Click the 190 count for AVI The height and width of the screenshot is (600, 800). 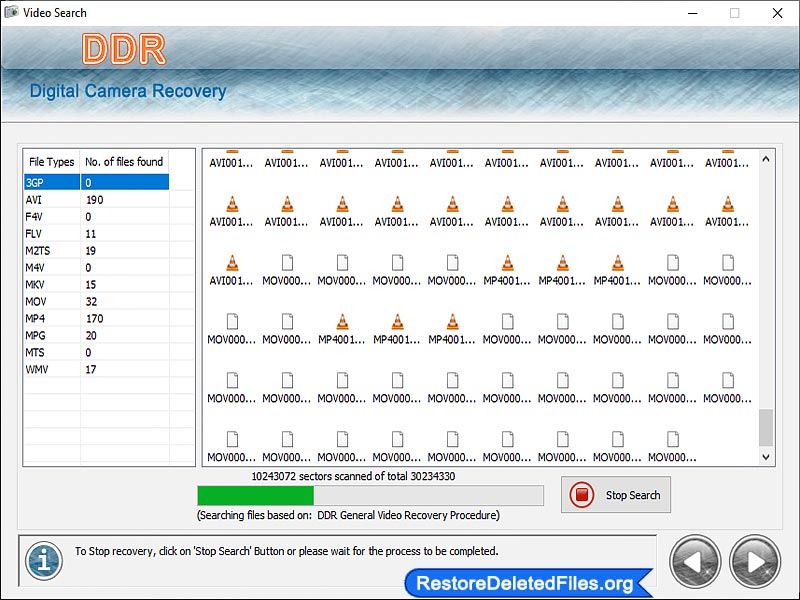click(x=94, y=199)
